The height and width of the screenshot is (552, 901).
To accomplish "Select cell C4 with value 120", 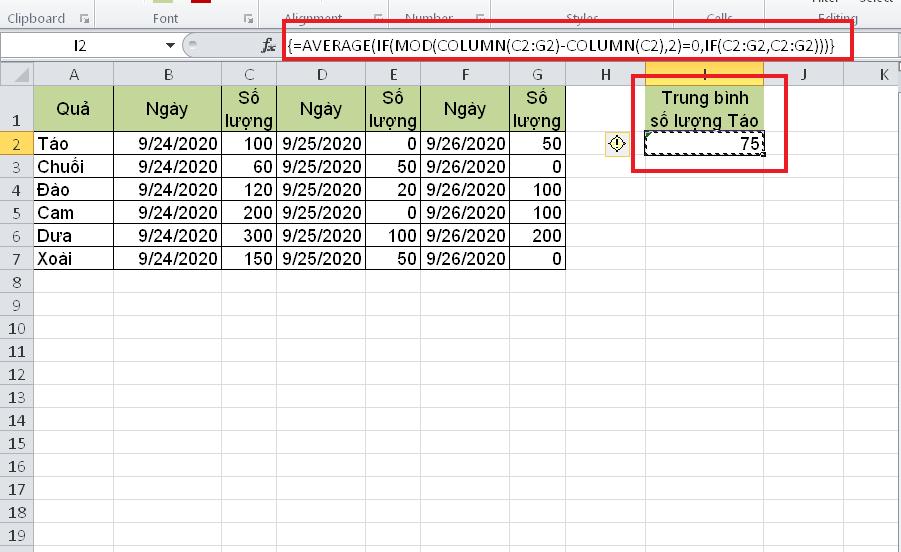I will [x=249, y=190].
